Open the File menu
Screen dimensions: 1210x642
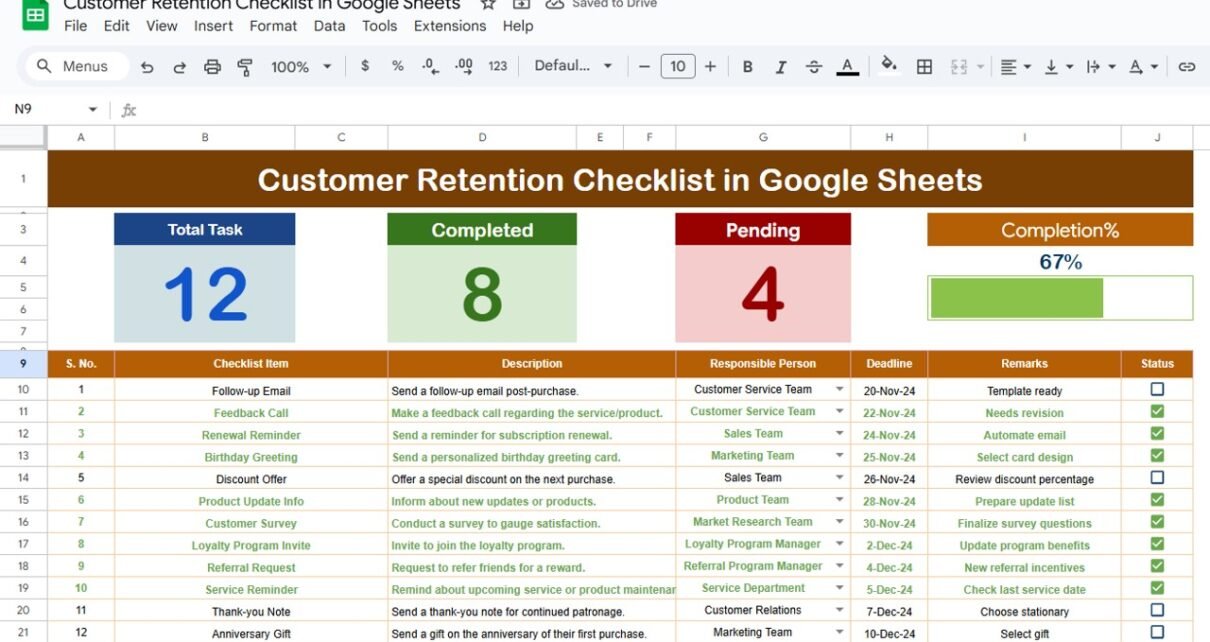coord(76,26)
